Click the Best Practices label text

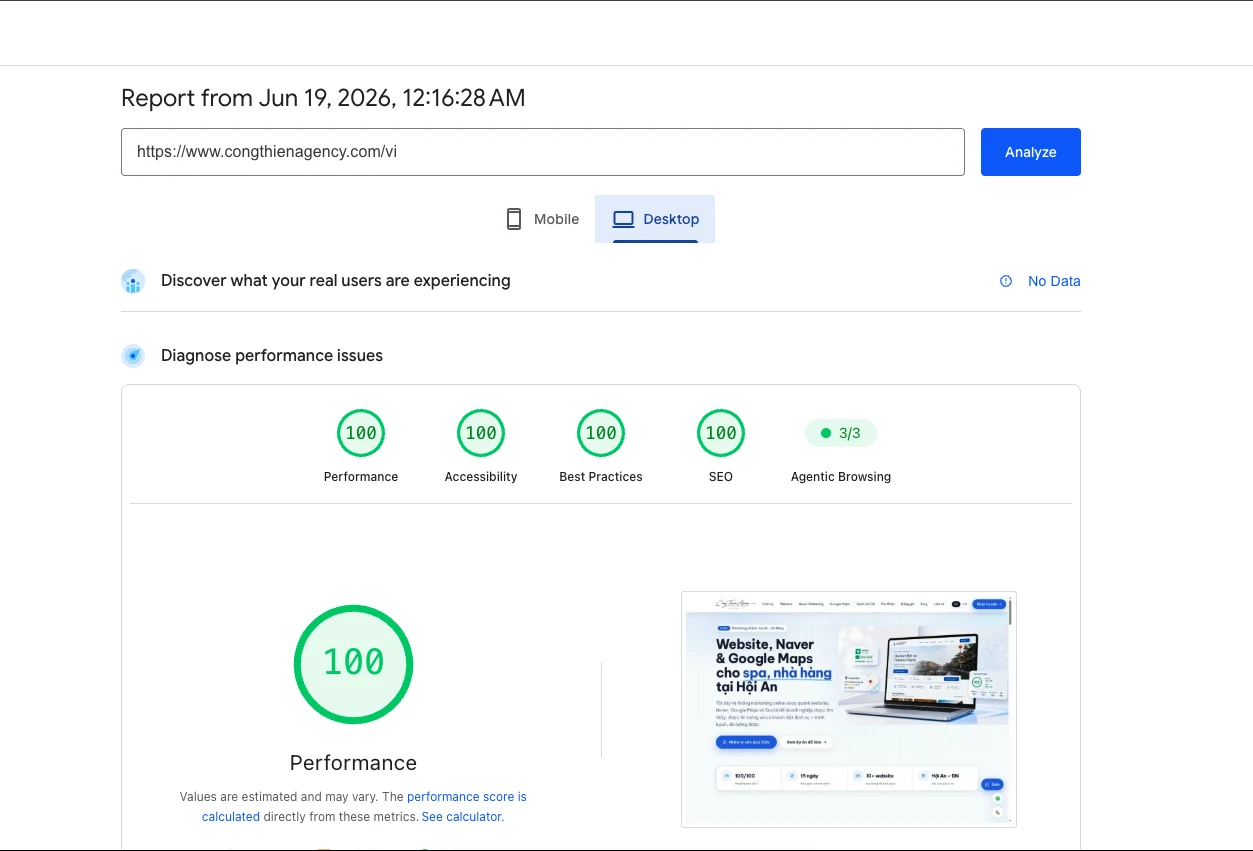click(601, 477)
